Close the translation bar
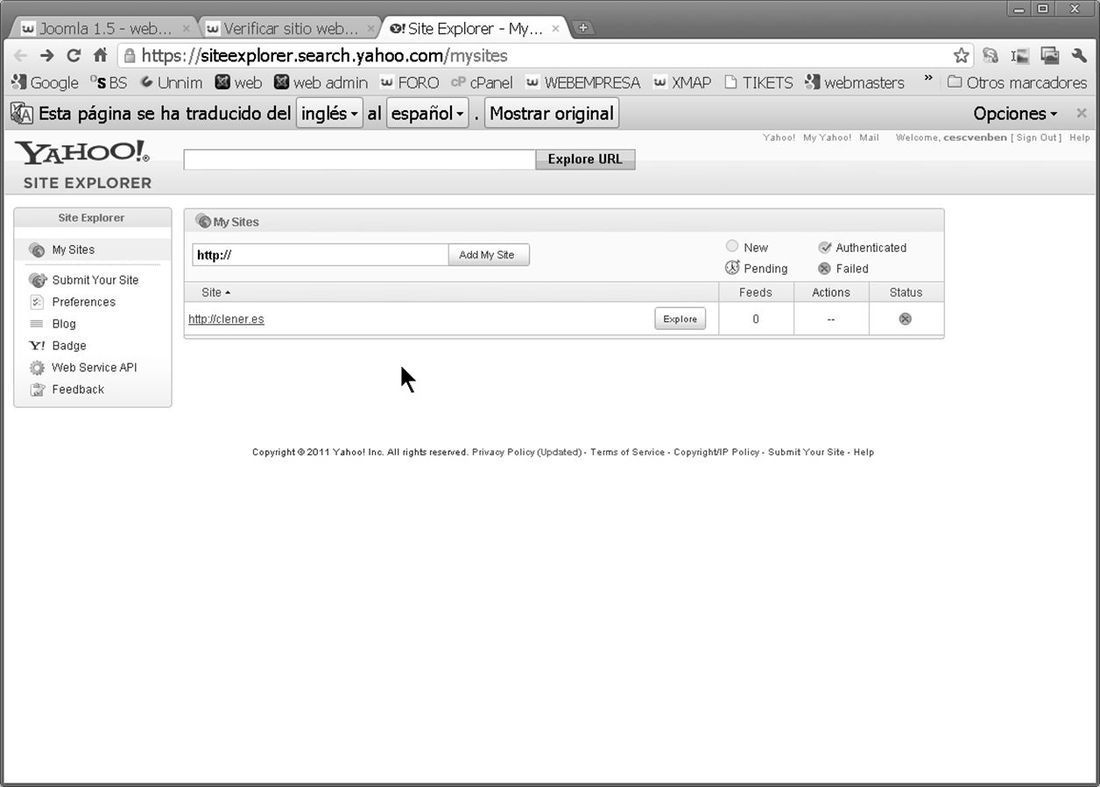 coord(1081,113)
